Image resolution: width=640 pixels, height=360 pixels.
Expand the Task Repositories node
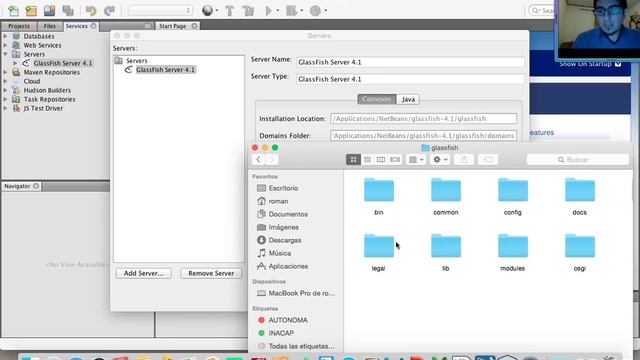(5, 99)
